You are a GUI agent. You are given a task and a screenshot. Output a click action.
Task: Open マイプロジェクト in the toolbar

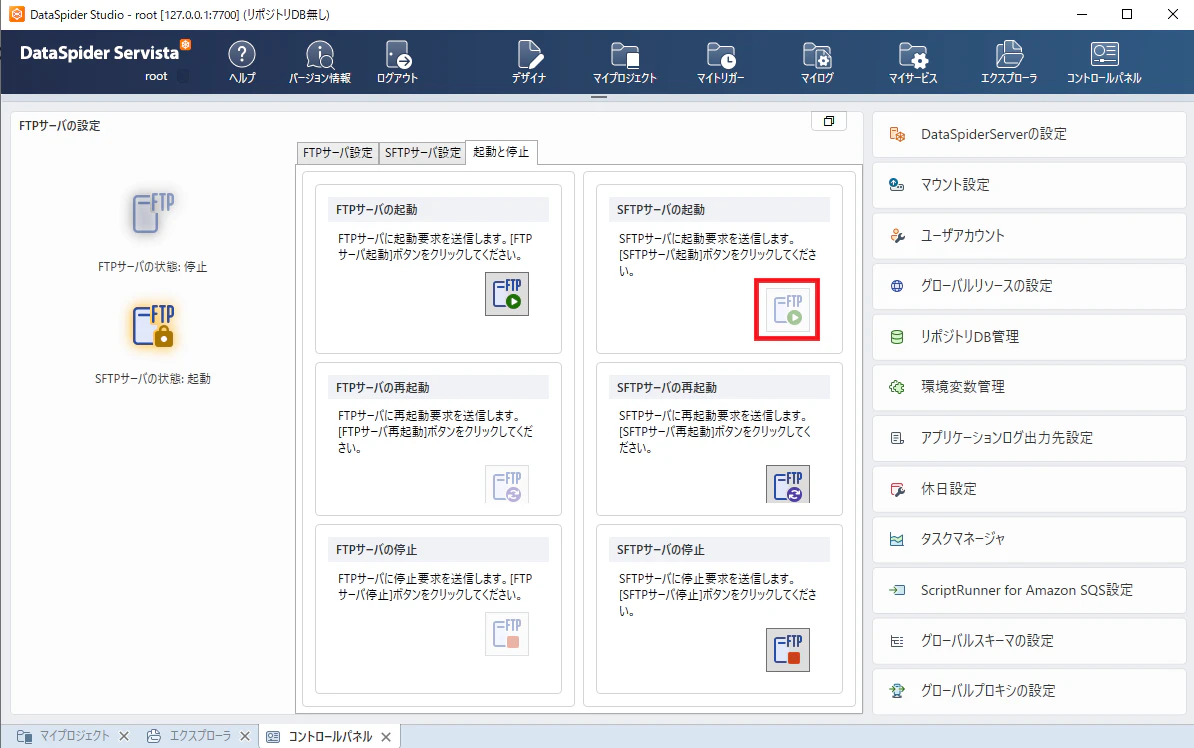[x=625, y=62]
